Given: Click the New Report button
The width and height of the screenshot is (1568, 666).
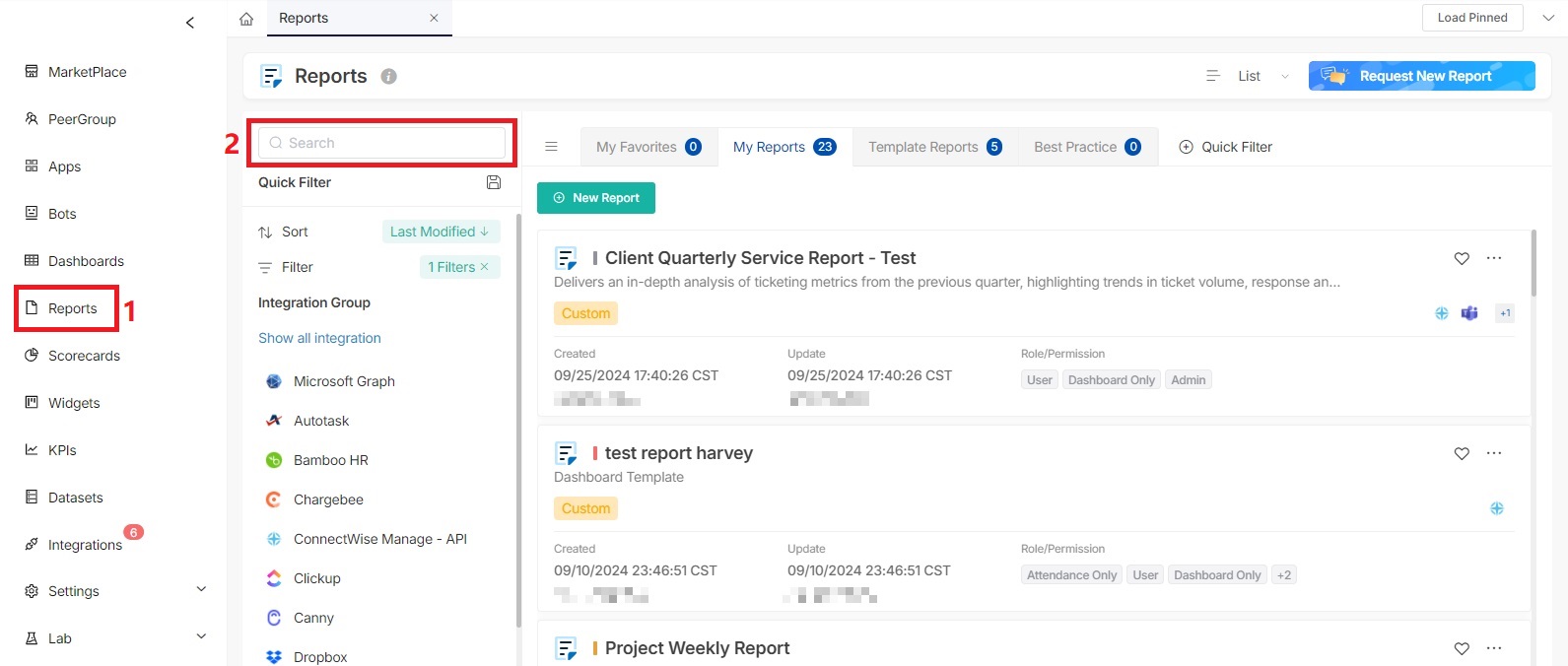Looking at the screenshot, I should coord(596,198).
